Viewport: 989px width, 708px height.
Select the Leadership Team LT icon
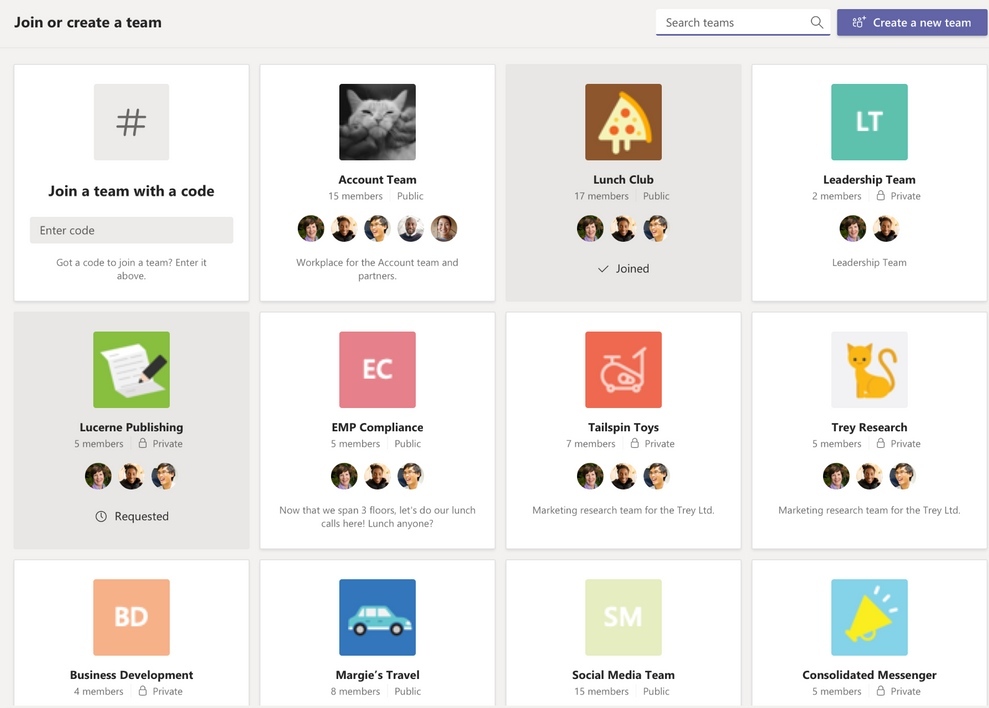click(869, 122)
